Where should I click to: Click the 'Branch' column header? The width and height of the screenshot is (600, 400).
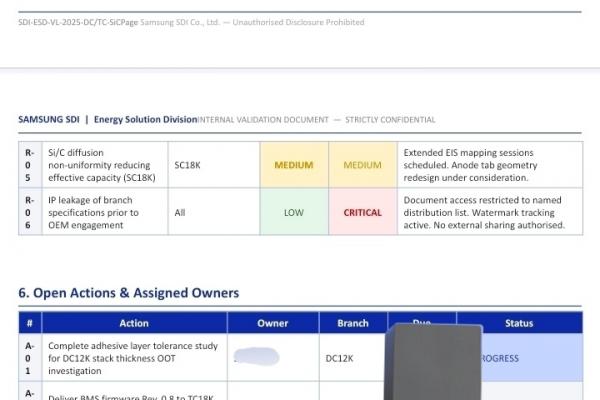click(352, 323)
